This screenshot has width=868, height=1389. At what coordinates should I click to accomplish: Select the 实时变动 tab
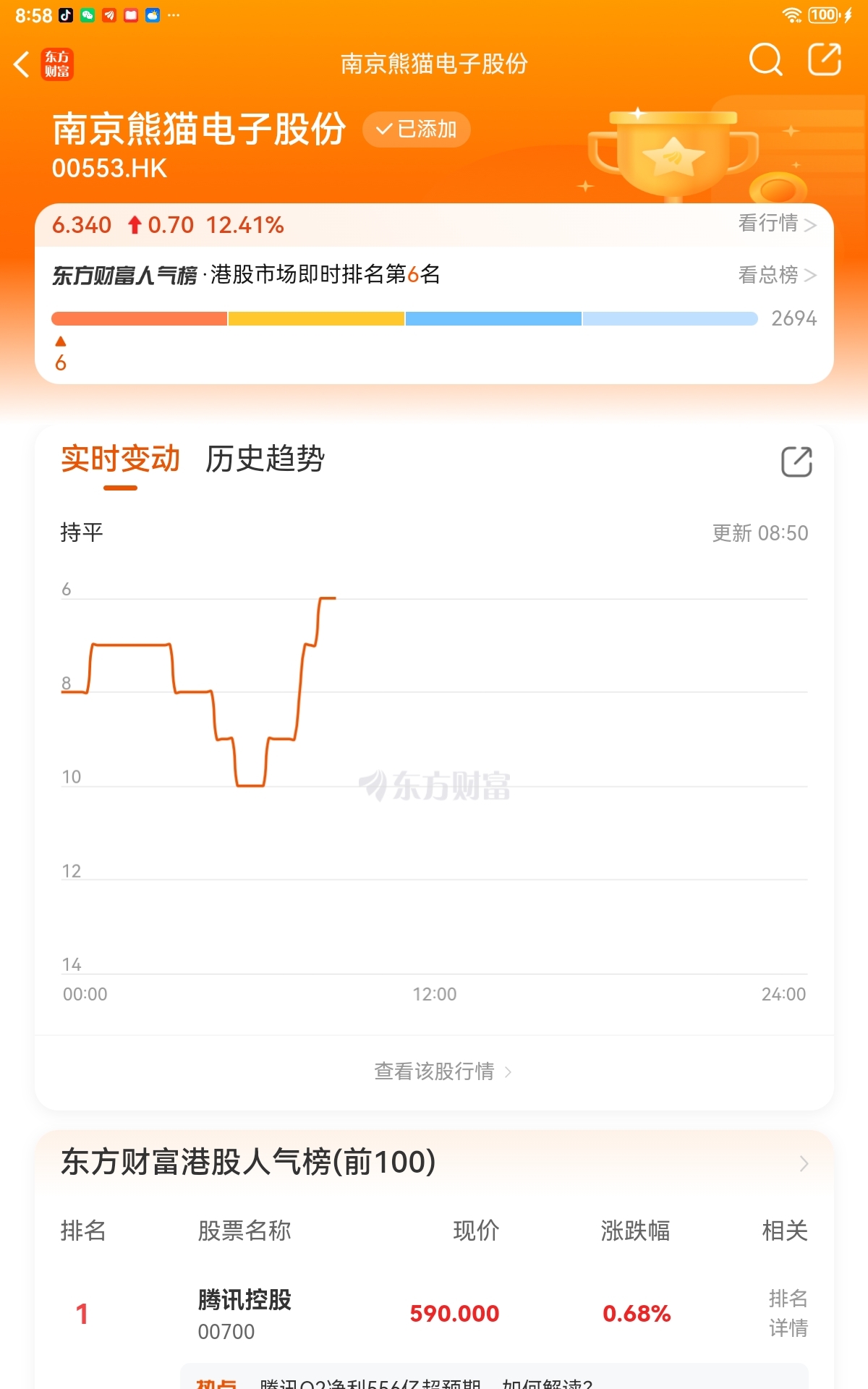[120, 459]
